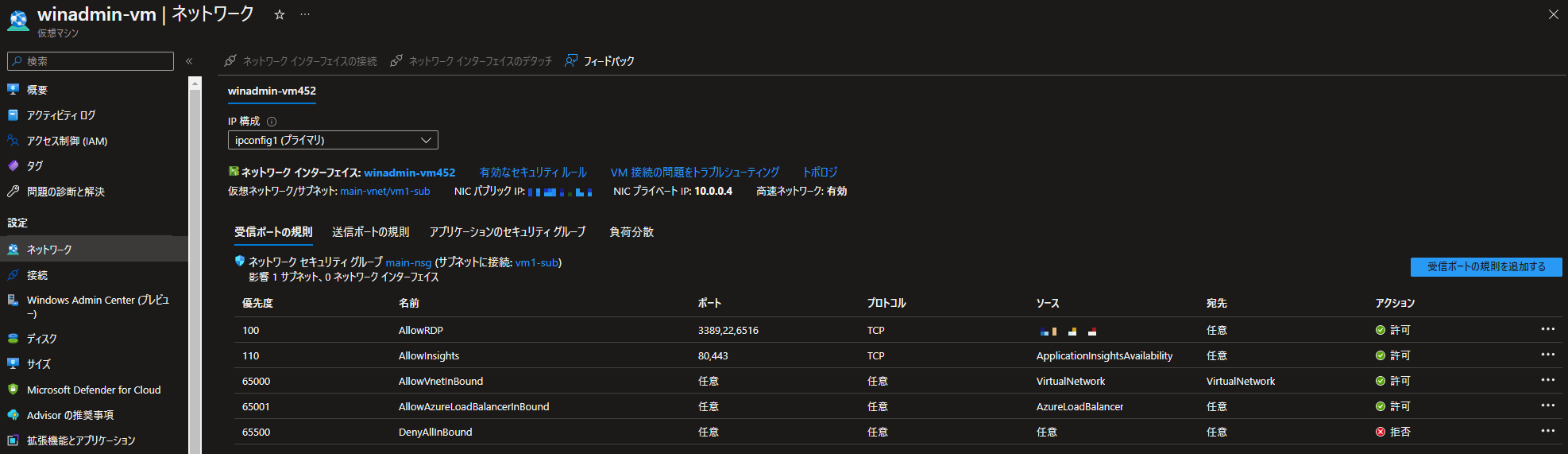Open the ellipsis menu for DenyAllInBound rule
This screenshot has width=1568, height=454.
pyautogui.click(x=1547, y=431)
